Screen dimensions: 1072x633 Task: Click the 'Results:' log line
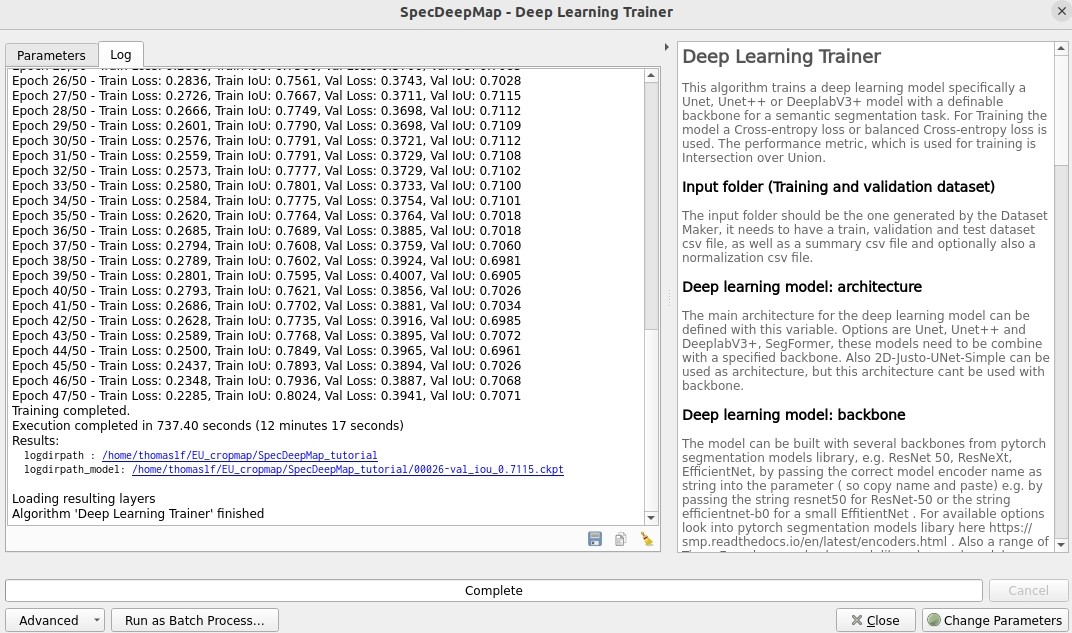[36, 441]
